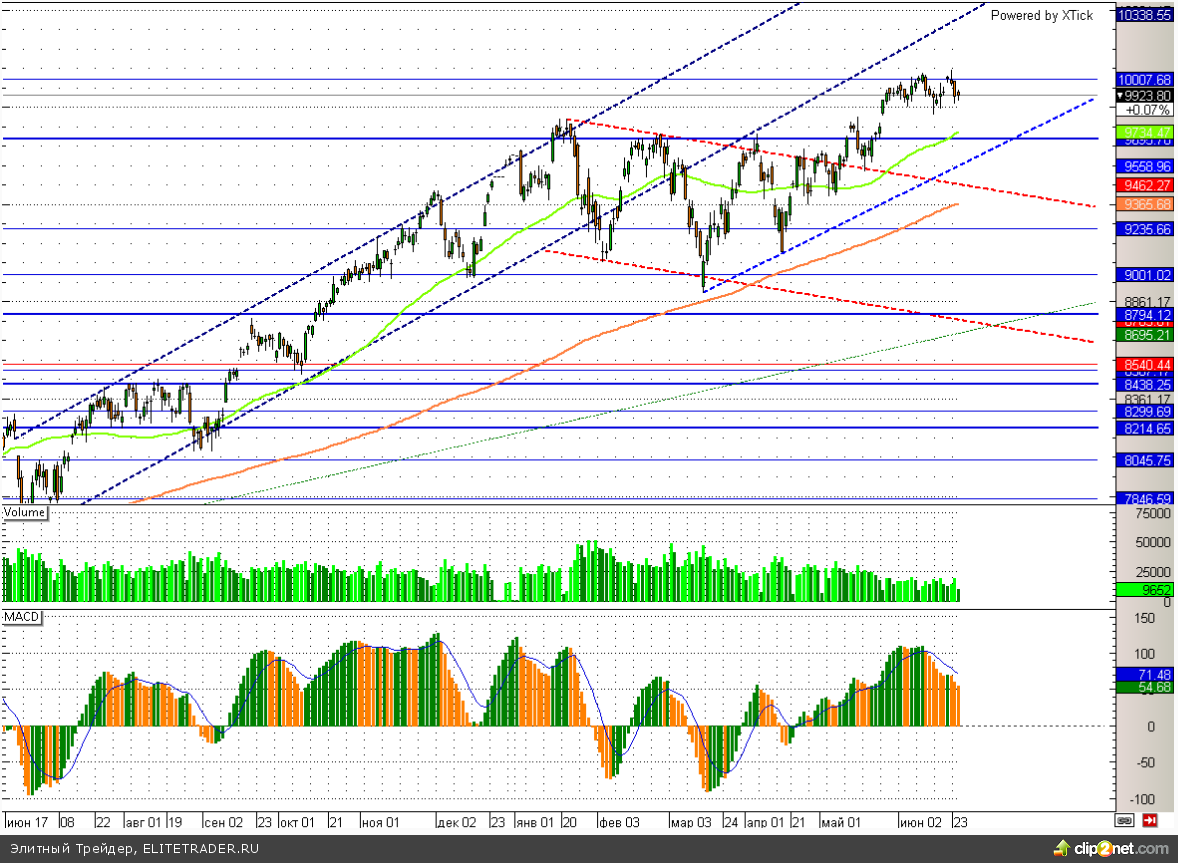
Task: Click the +0.07% change label
Action: [1146, 110]
